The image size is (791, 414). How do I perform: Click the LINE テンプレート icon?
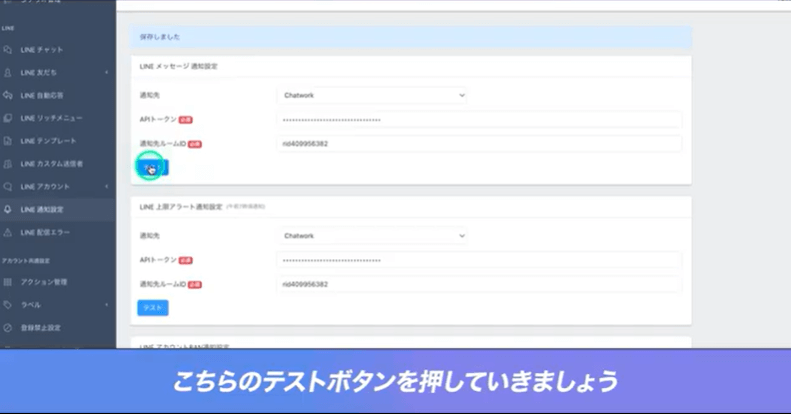(8, 141)
